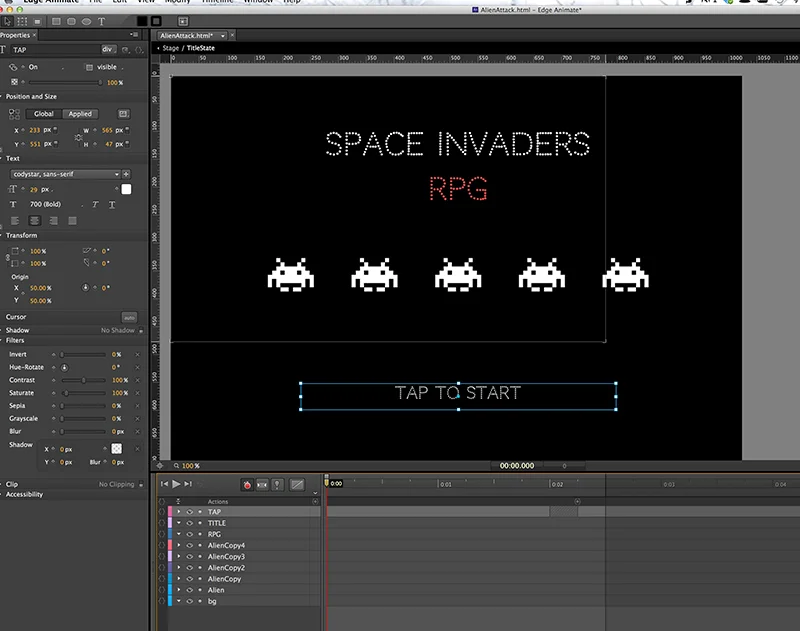Select the Transform tool
The height and width of the screenshot is (631, 800).
tap(22, 21)
